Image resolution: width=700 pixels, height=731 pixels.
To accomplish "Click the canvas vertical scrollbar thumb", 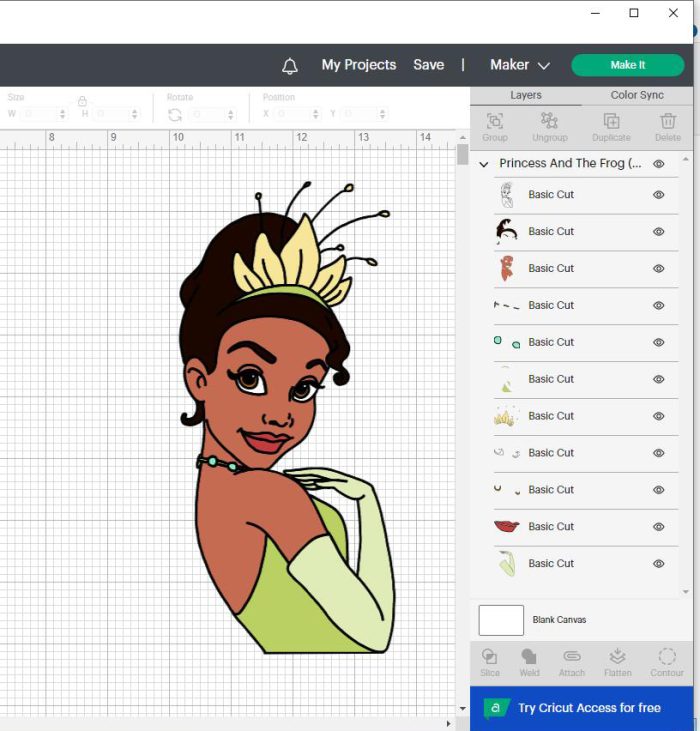I will tap(462, 154).
